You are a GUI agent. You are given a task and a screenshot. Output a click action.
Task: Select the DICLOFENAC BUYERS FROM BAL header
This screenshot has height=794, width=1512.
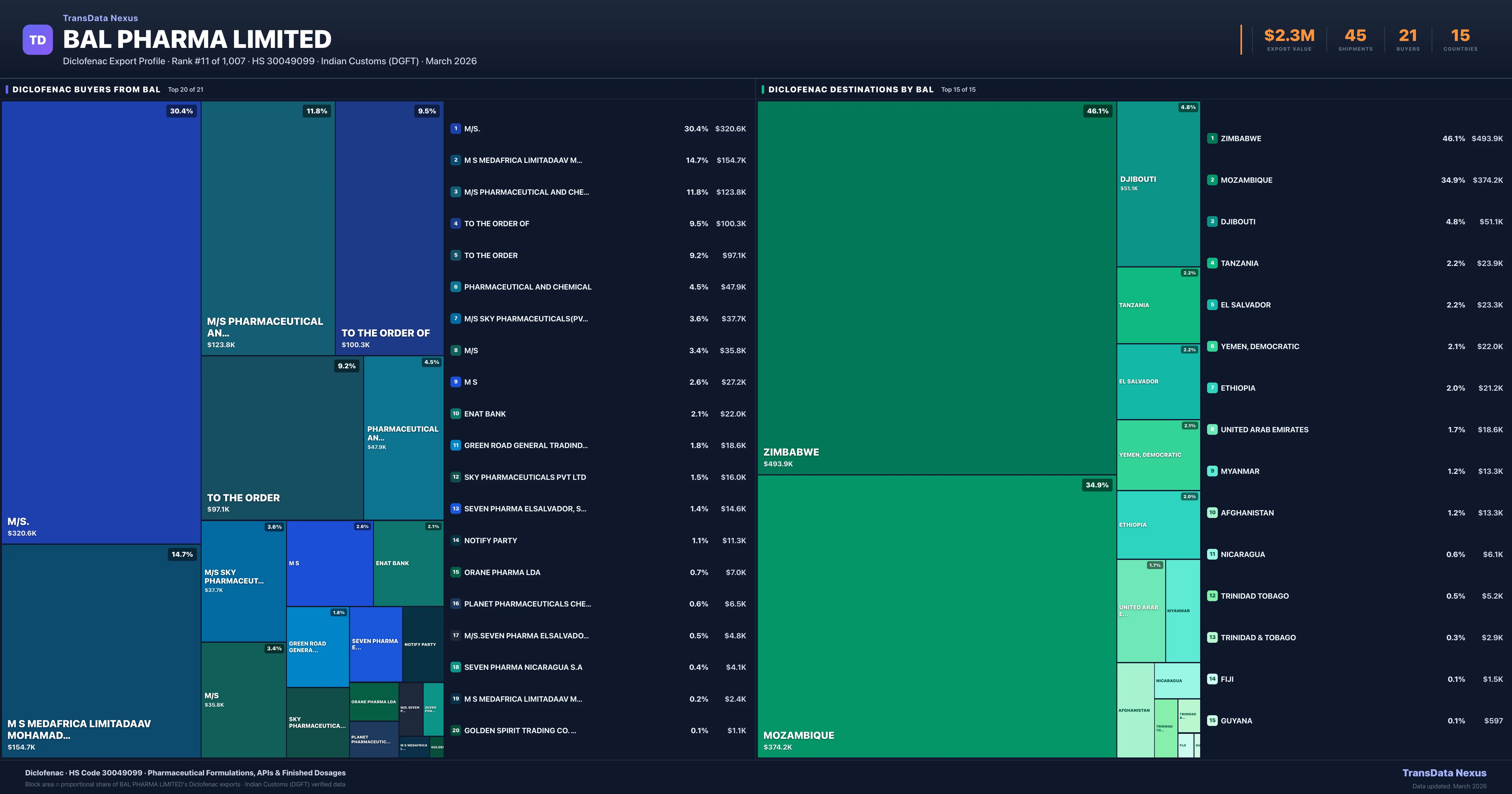[86, 89]
